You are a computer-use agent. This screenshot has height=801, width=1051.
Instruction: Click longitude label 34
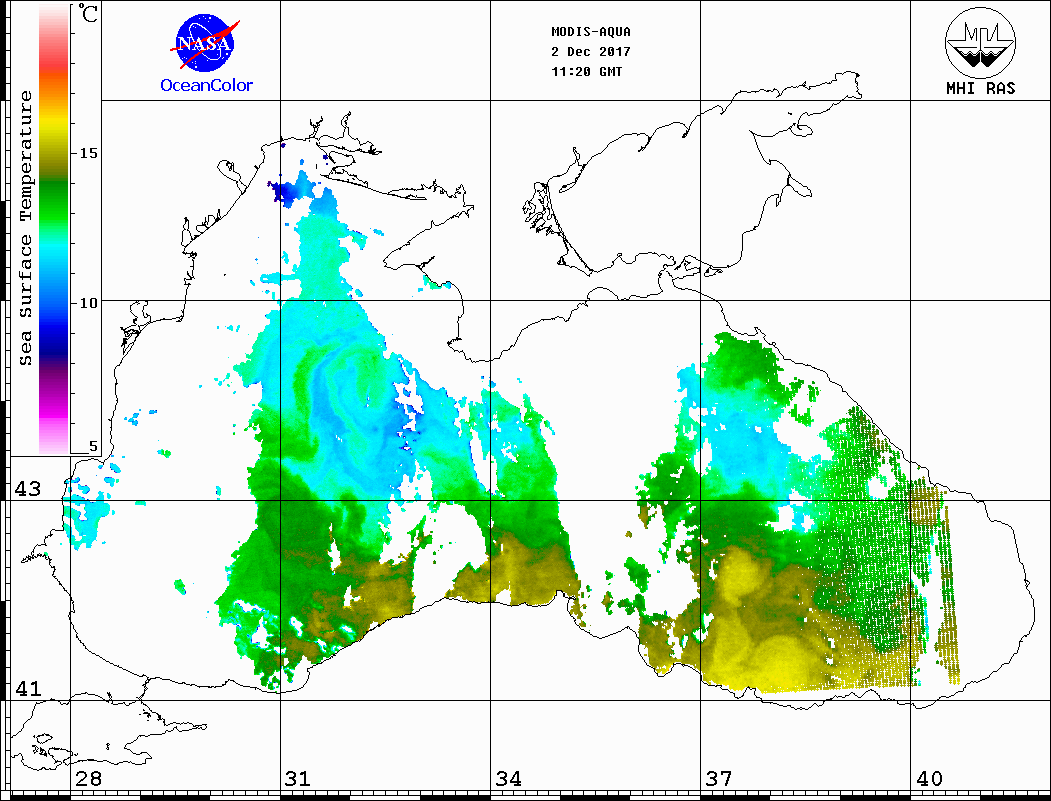pos(509,779)
